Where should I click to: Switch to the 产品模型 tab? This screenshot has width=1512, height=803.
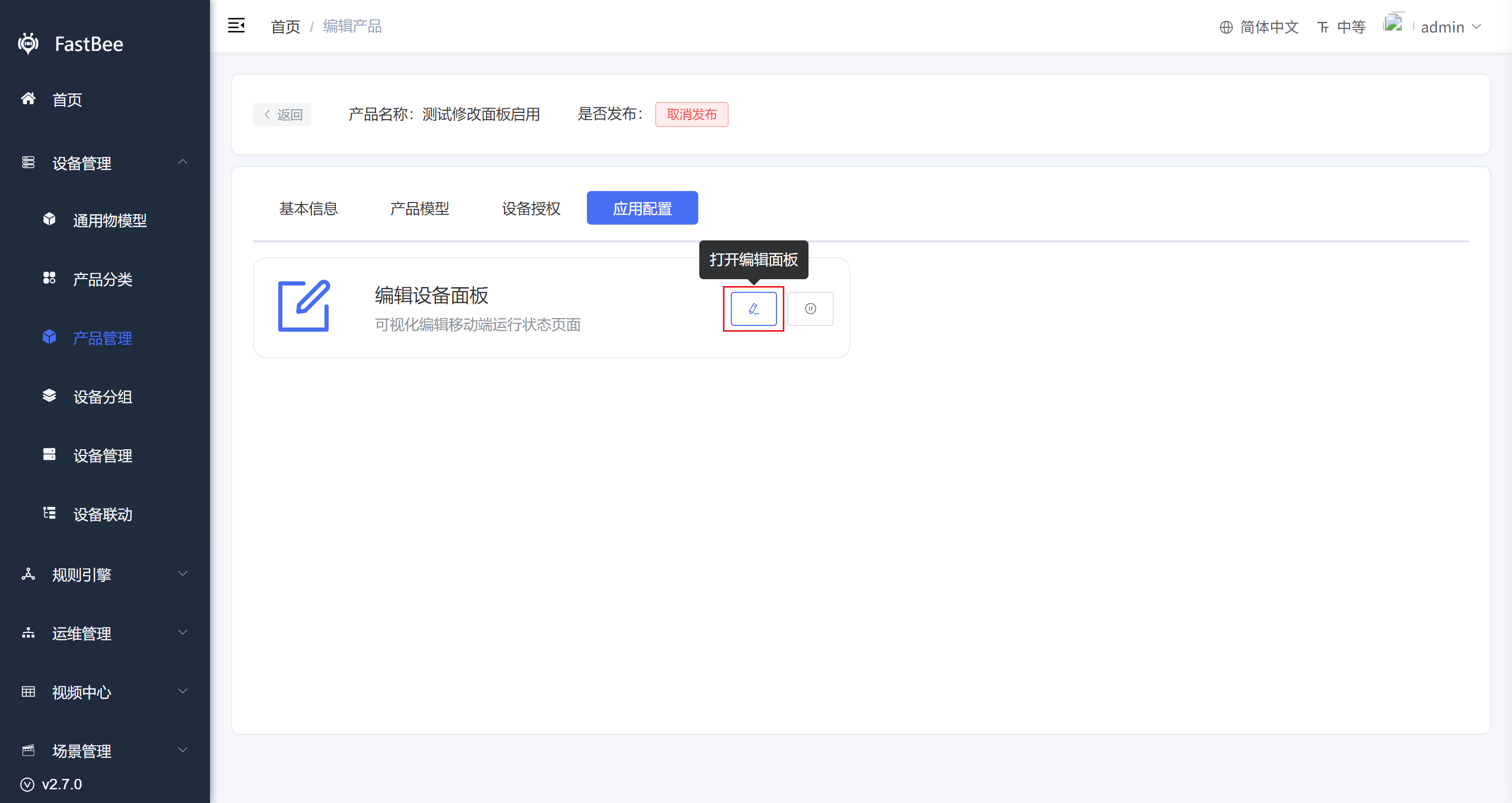[x=419, y=208]
